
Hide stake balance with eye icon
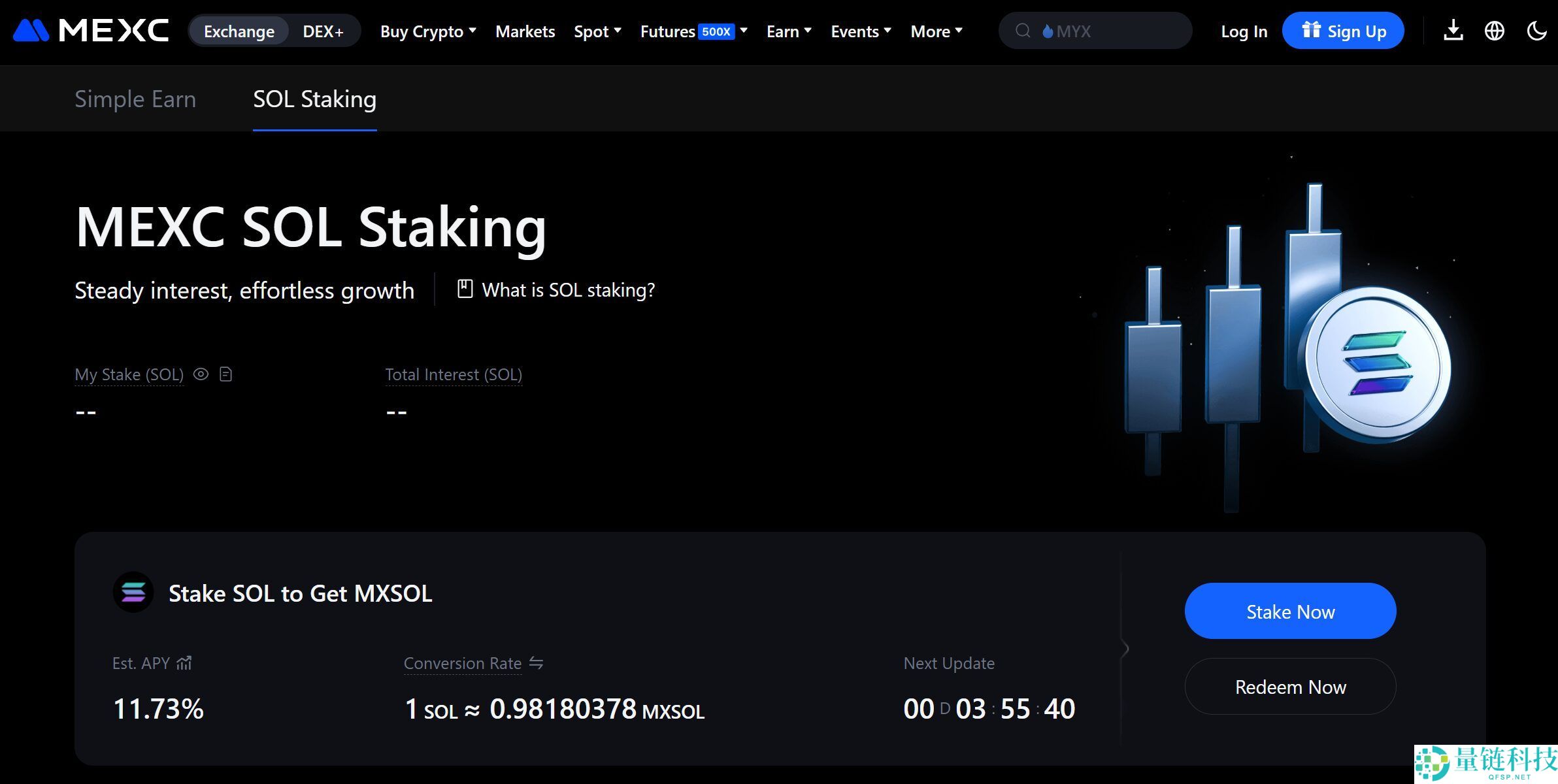(201, 374)
